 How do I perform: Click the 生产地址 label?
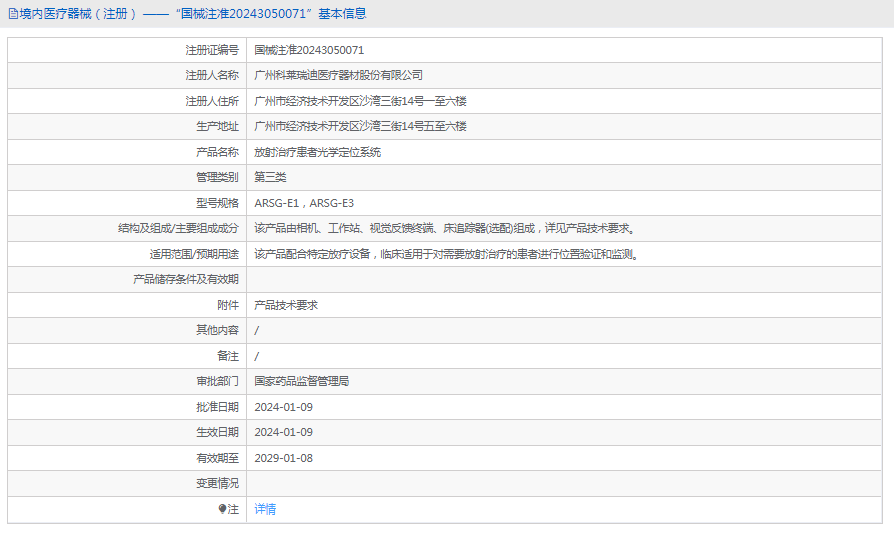217,127
